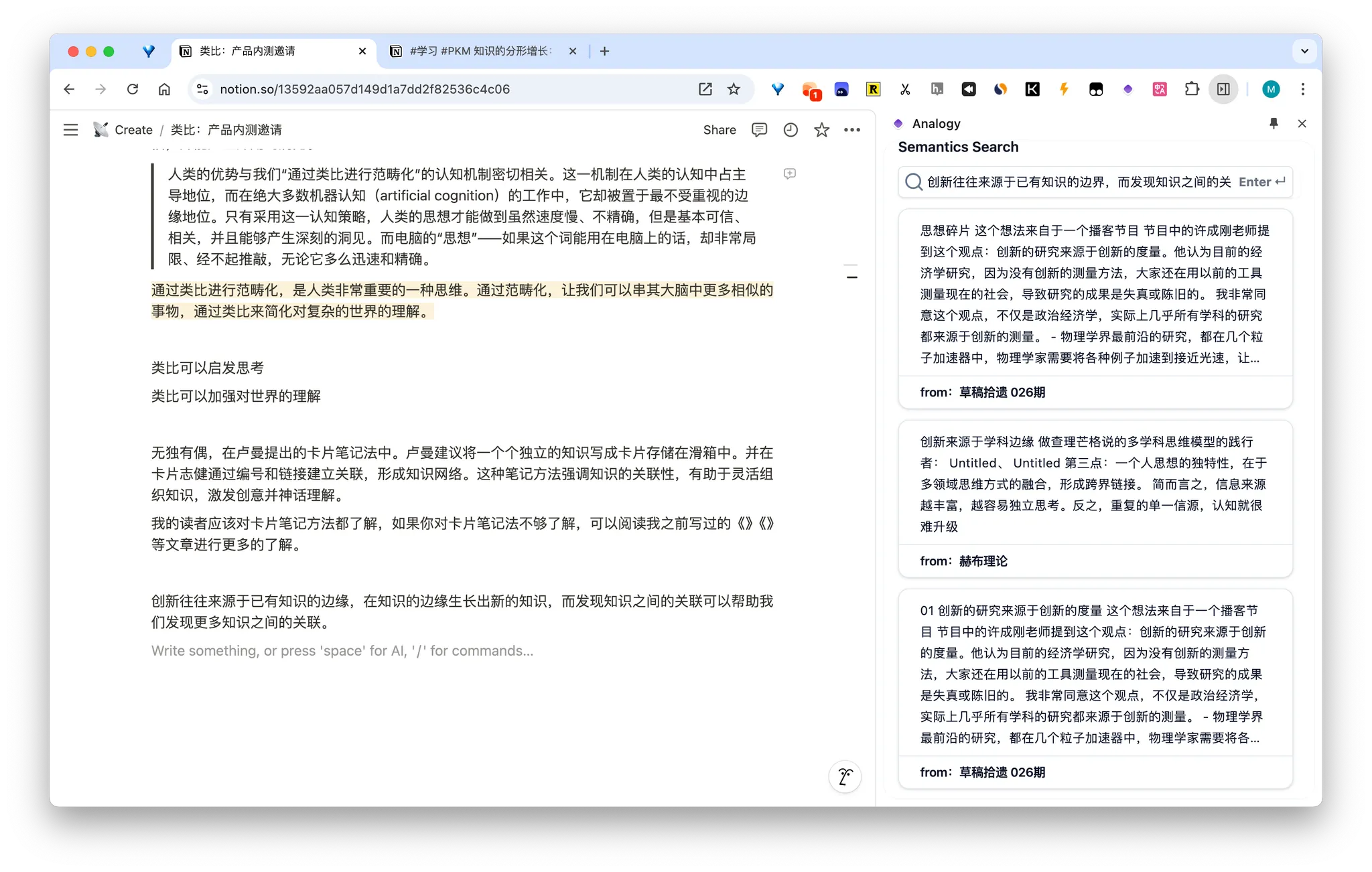Star the current Notion page
This screenshot has height=872, width=1372.
[821, 130]
